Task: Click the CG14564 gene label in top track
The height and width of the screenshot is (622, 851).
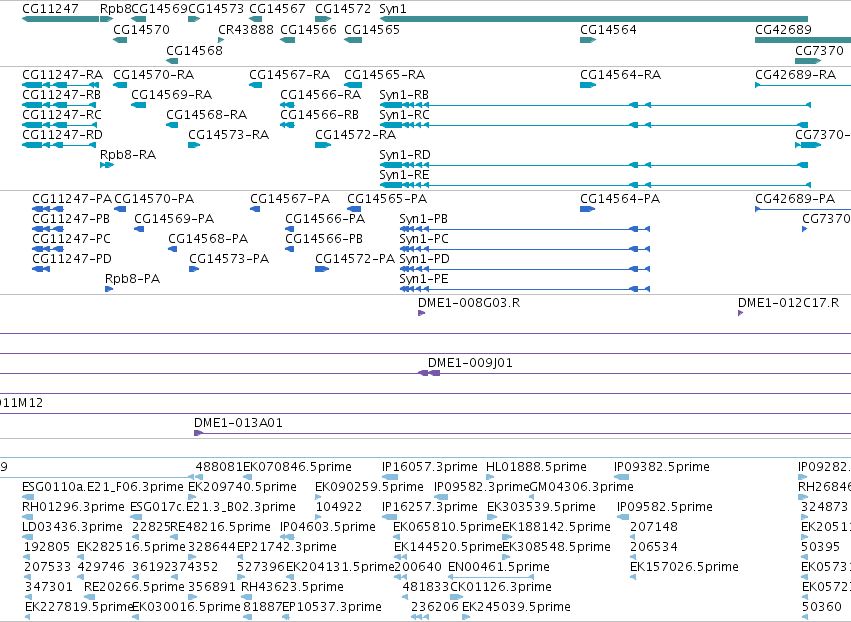Action: pos(608,29)
